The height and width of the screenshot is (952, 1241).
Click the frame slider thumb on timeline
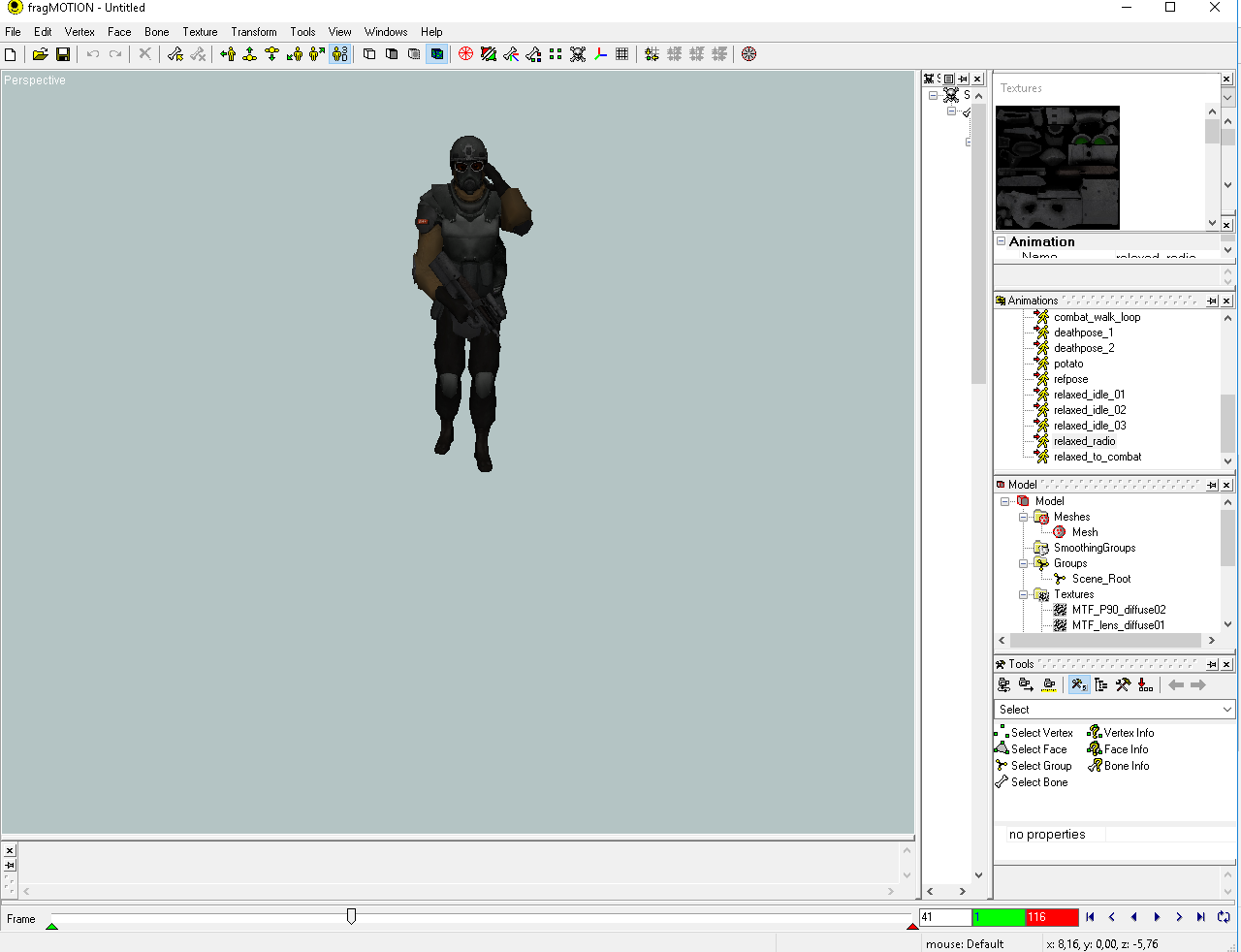tap(351, 915)
